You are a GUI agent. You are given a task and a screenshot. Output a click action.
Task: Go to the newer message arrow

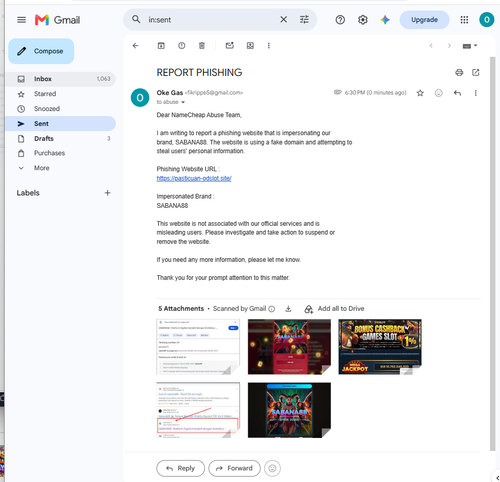[x=431, y=46]
